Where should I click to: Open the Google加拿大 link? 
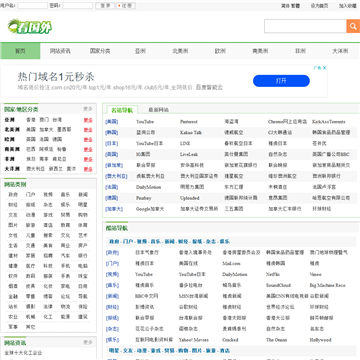tap(150, 209)
